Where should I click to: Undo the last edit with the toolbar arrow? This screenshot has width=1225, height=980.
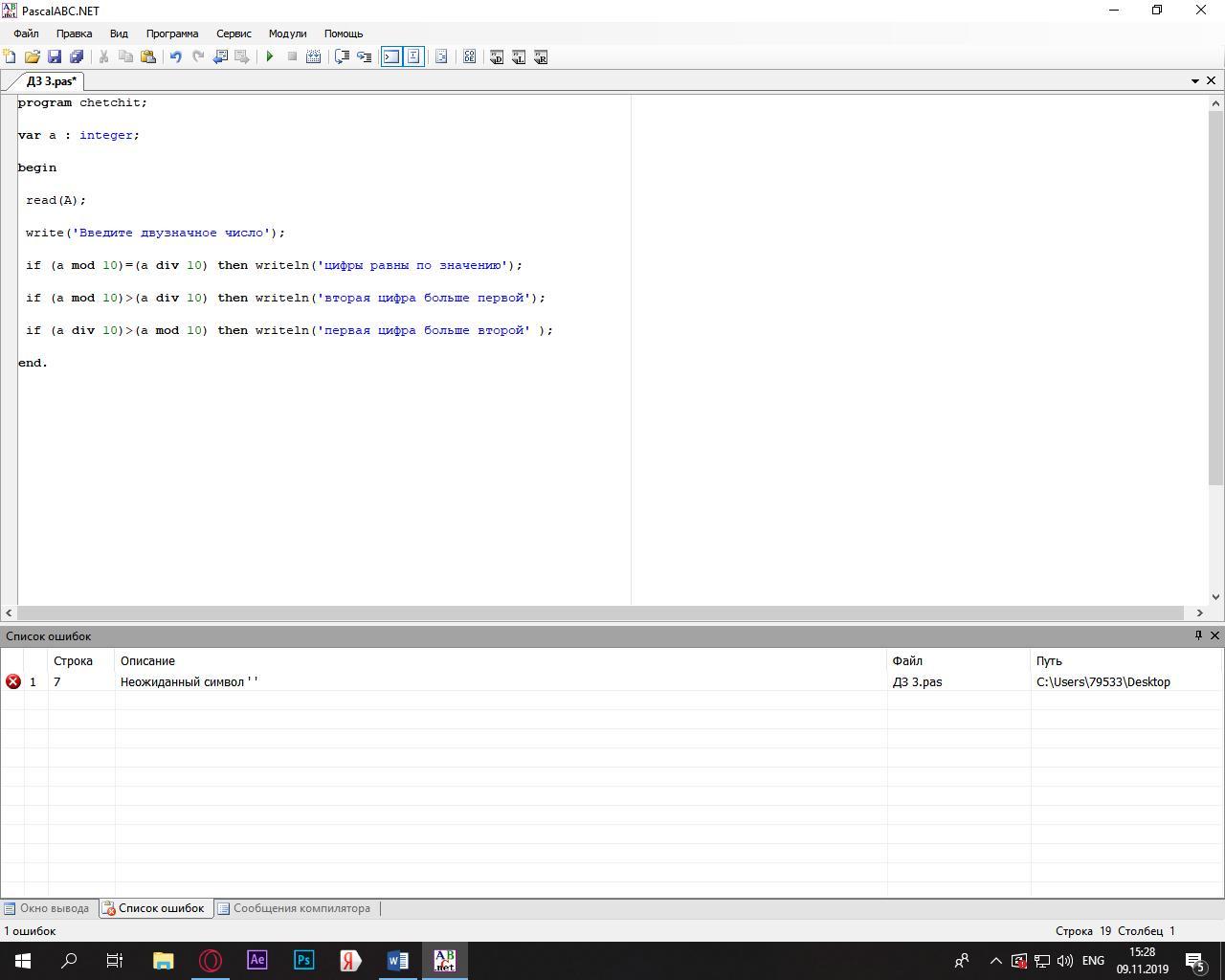tap(176, 56)
